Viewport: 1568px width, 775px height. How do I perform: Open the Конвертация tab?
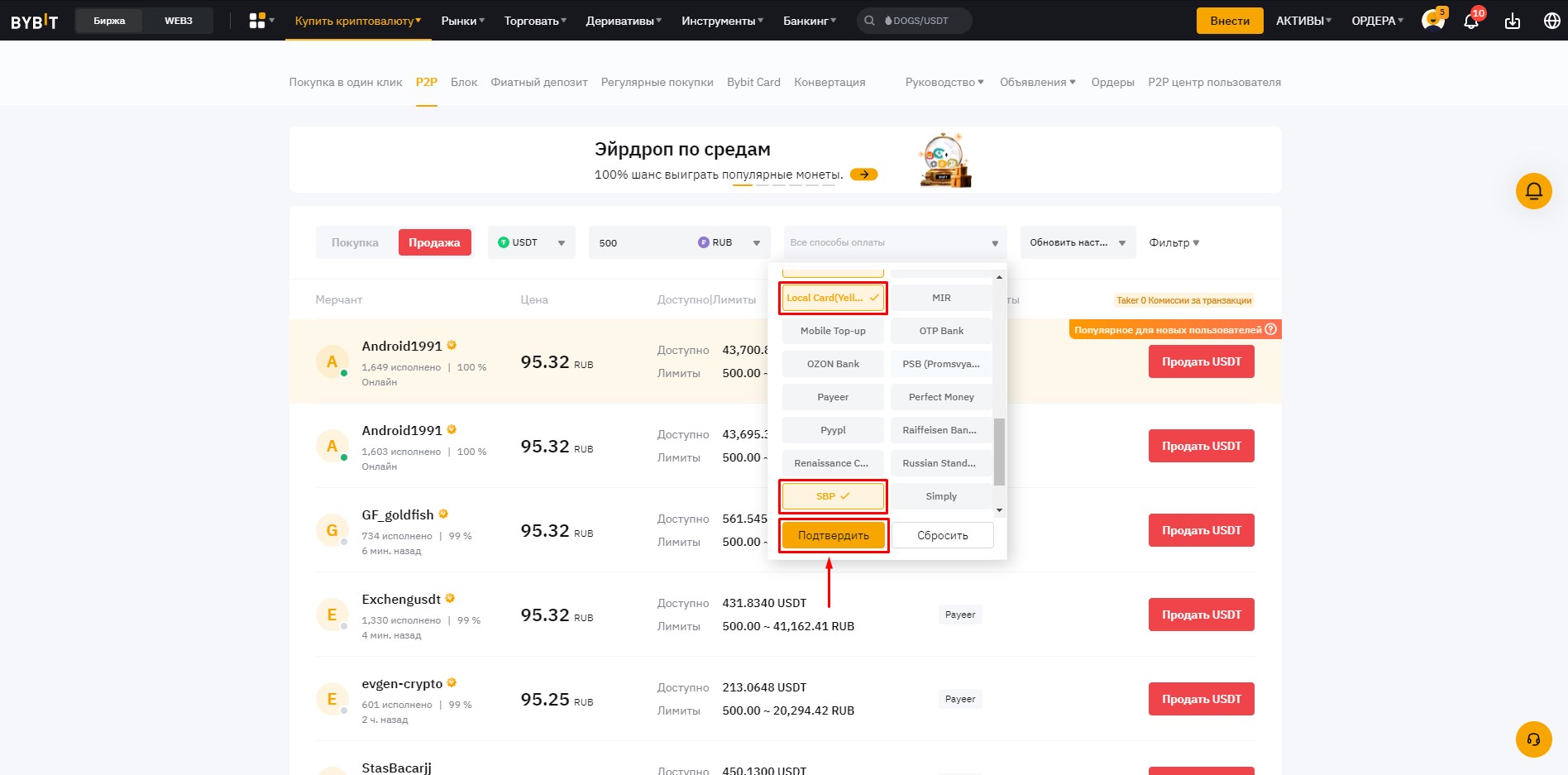click(x=829, y=82)
